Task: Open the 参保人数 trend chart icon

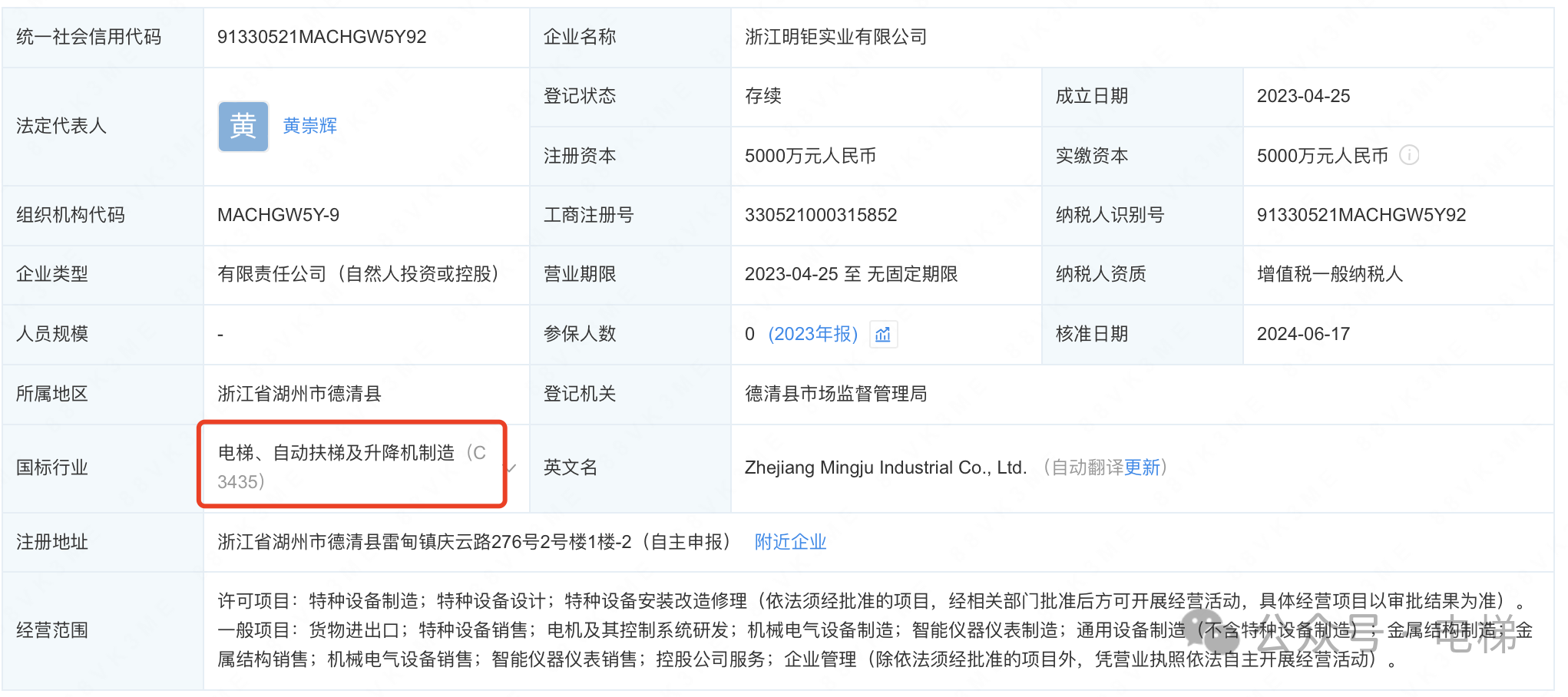Action: click(x=883, y=335)
